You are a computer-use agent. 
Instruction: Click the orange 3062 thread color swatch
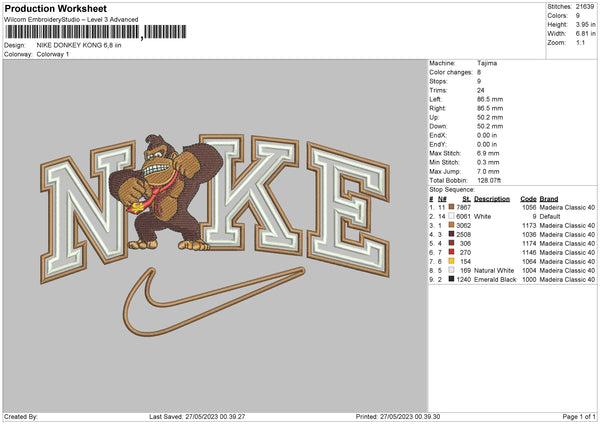coord(452,225)
